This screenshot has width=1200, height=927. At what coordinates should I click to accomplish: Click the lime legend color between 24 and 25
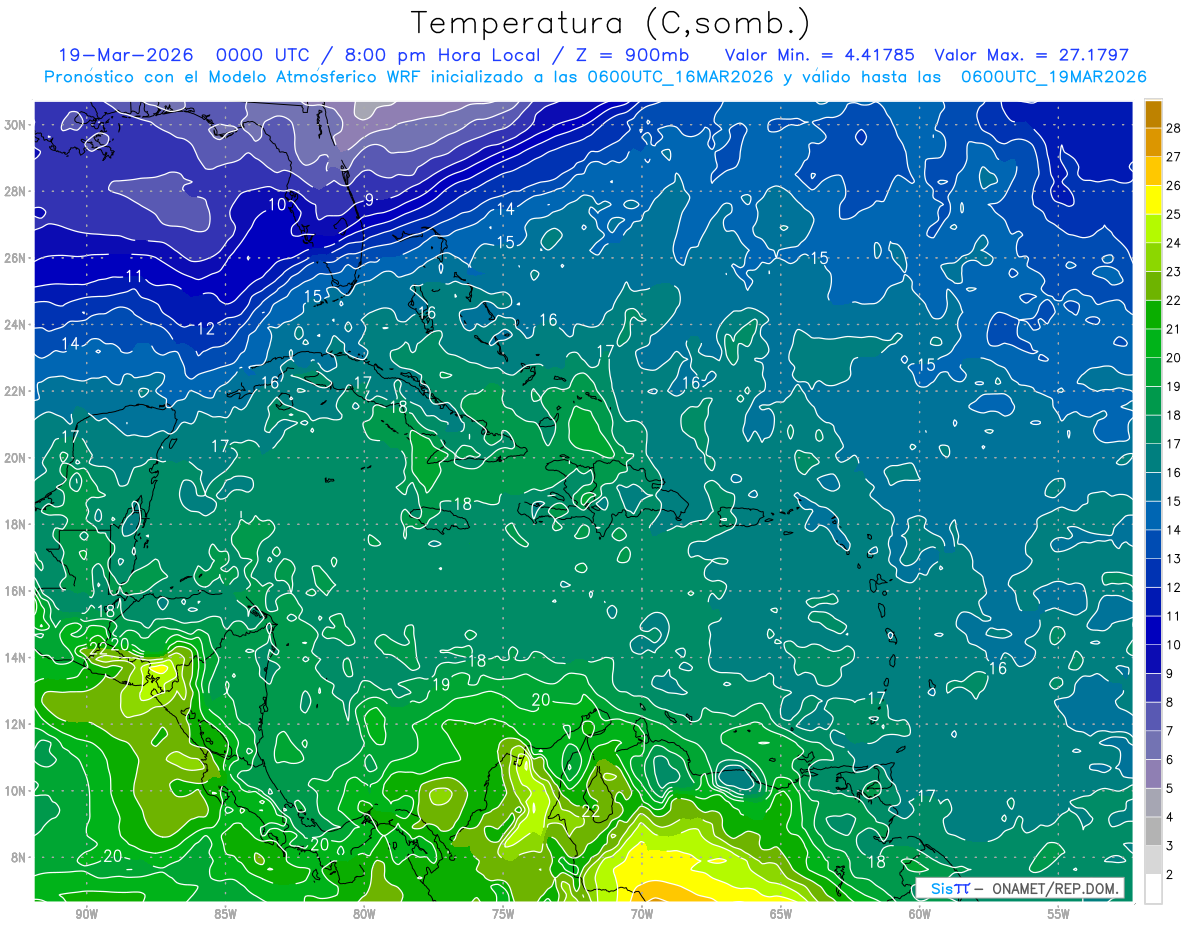(x=1153, y=229)
